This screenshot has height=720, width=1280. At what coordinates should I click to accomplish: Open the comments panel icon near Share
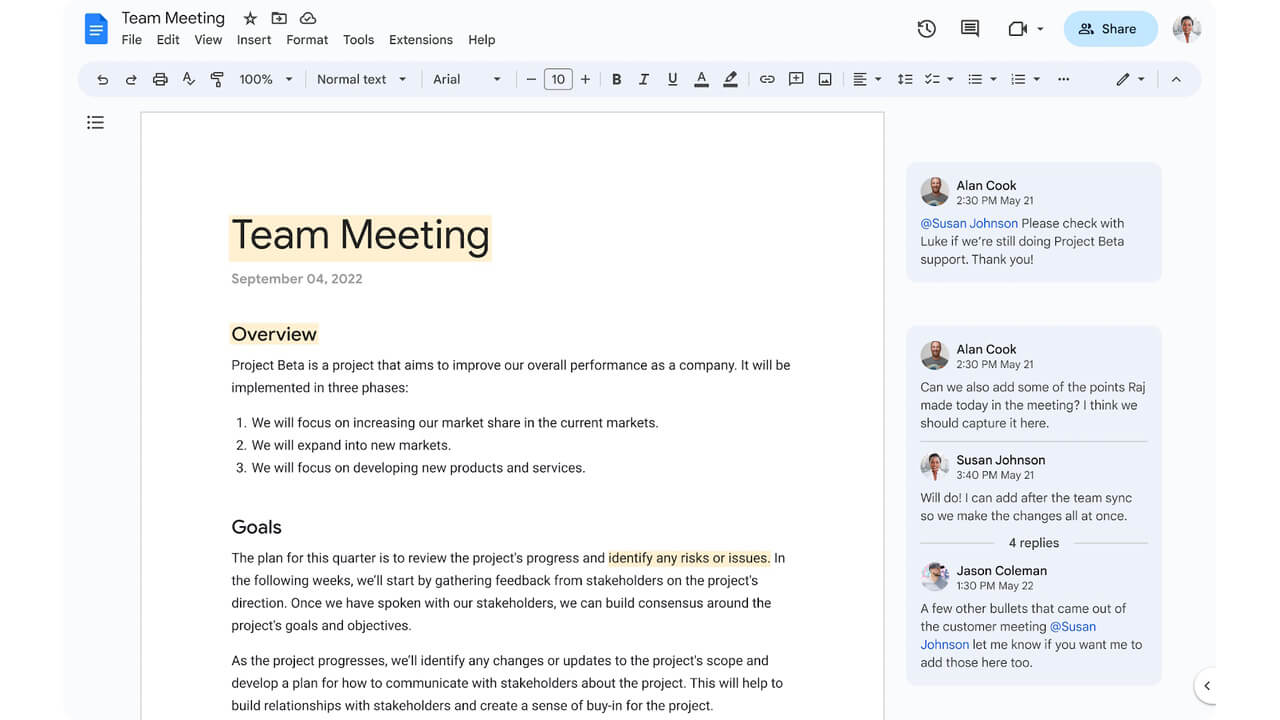coord(969,29)
